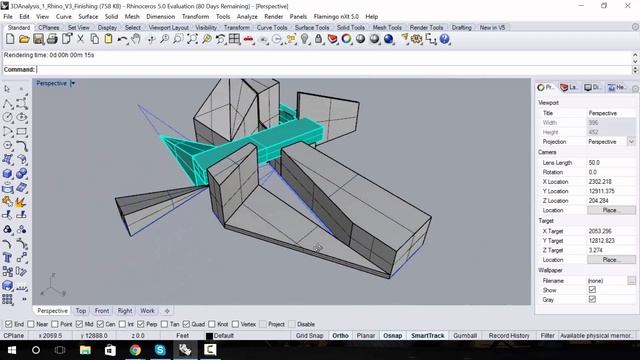
Task: Click the Print icon
Action: (52, 39)
